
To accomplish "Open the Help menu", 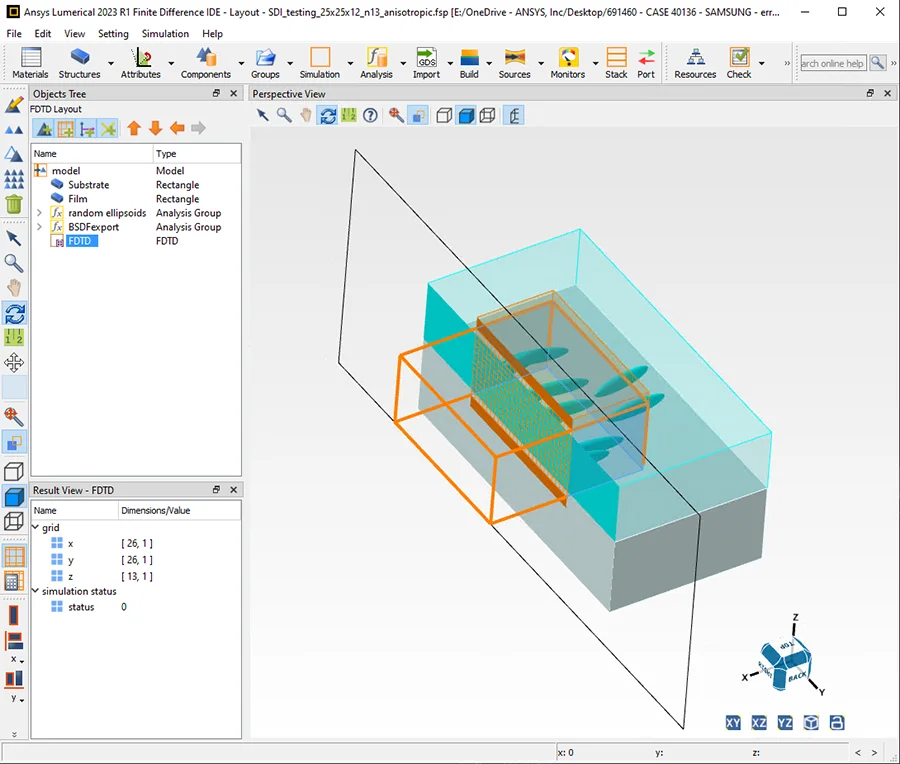I will coord(212,33).
